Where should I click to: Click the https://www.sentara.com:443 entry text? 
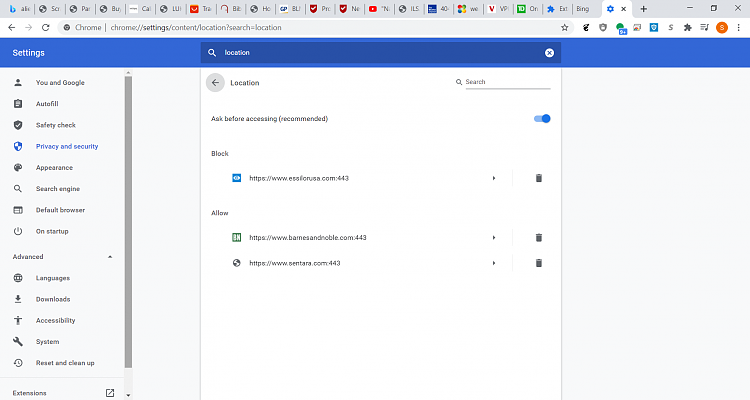click(x=295, y=263)
